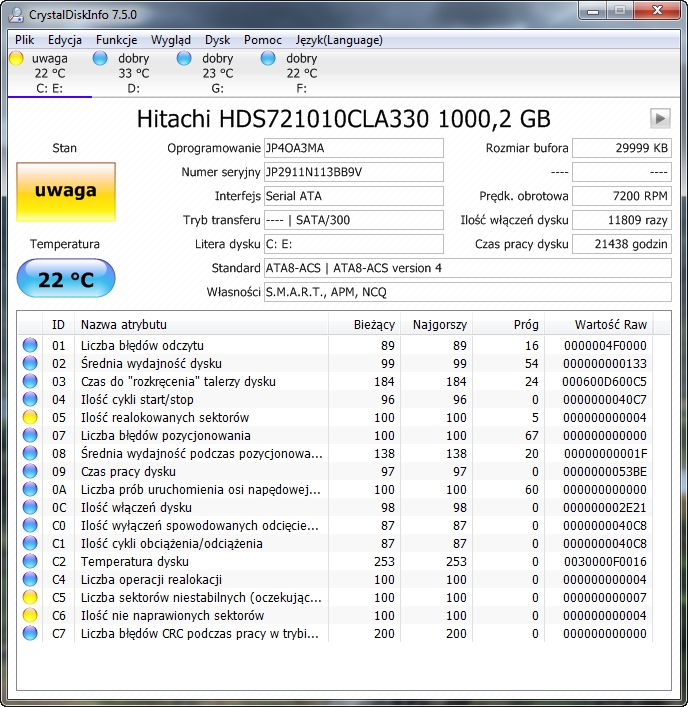Click the Tryb transferu field SATA/300
Screen dimensions: 688x707
tap(353, 220)
